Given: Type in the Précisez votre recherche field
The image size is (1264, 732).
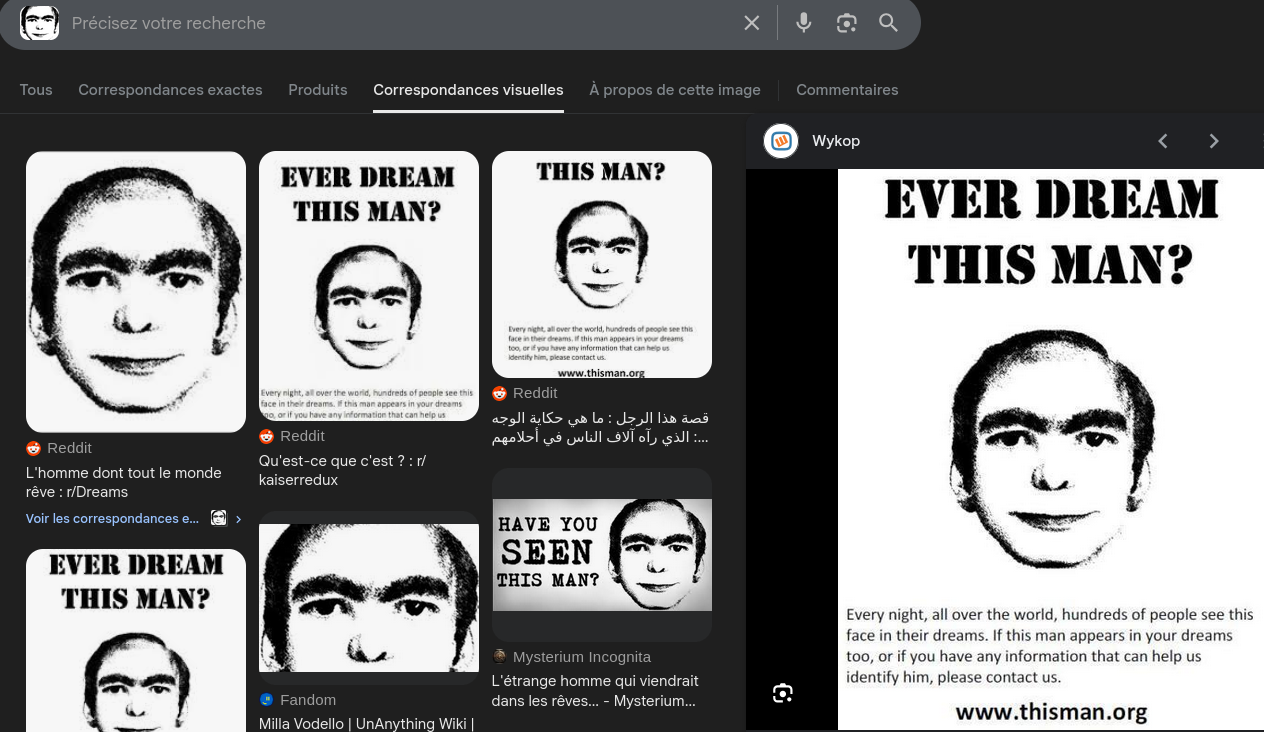Looking at the screenshot, I should [x=400, y=22].
